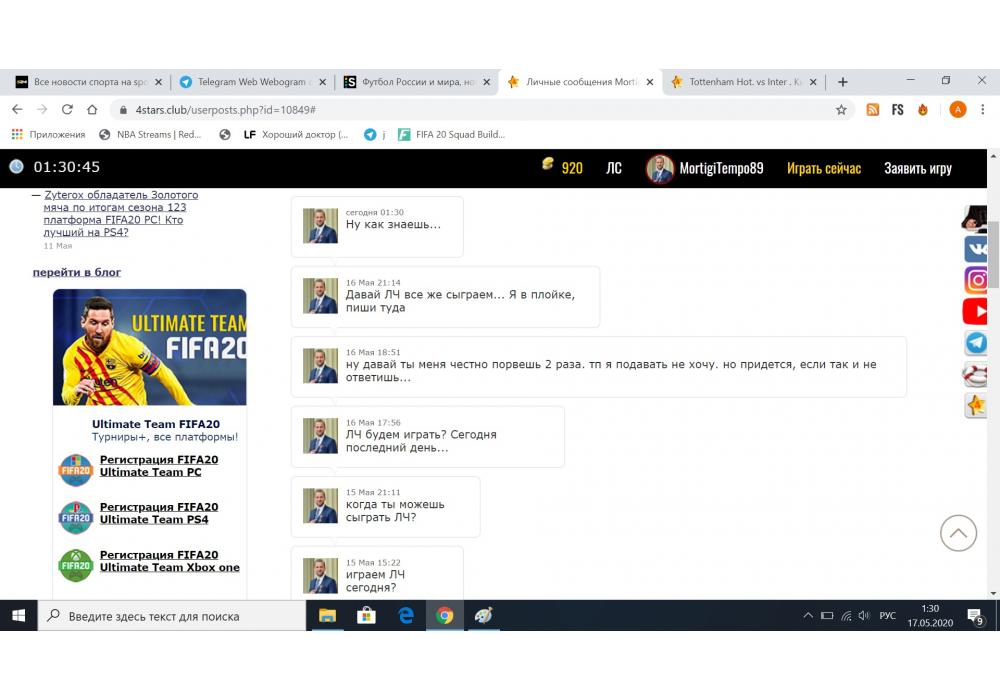Screen dimensions: 1000x700
Task: Click the Instagram icon in sidebar
Action: tap(976, 280)
